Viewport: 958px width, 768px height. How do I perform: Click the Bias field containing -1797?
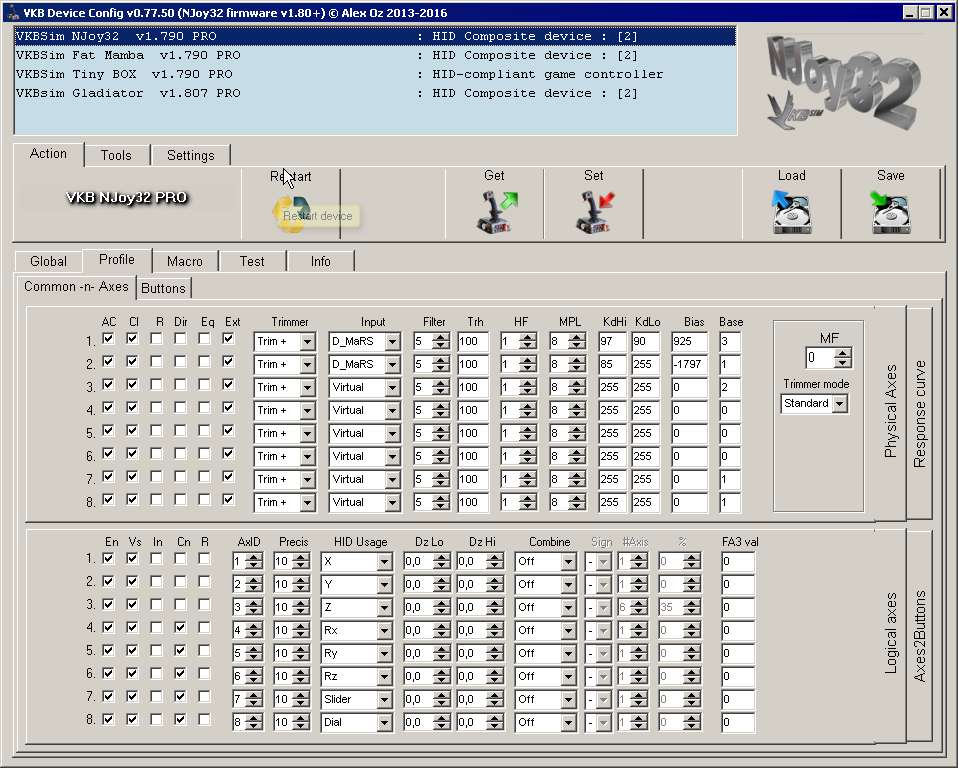tap(689, 365)
